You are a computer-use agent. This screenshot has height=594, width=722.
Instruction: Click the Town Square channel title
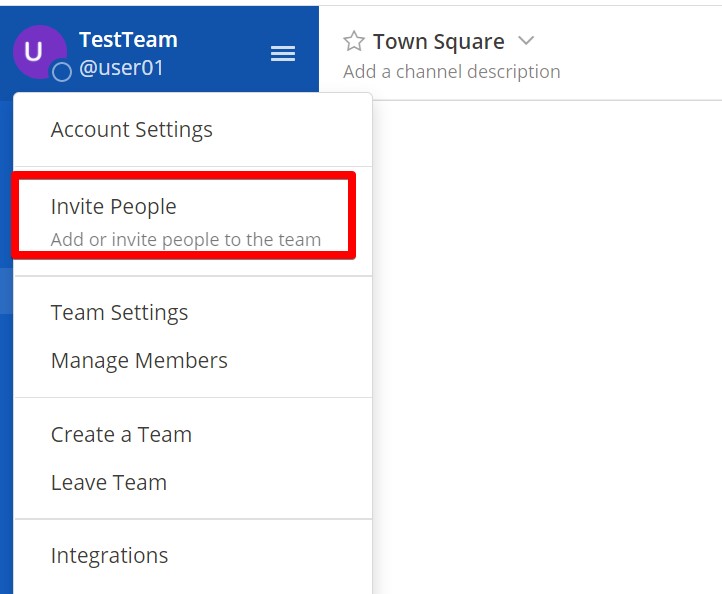pyautogui.click(x=438, y=41)
